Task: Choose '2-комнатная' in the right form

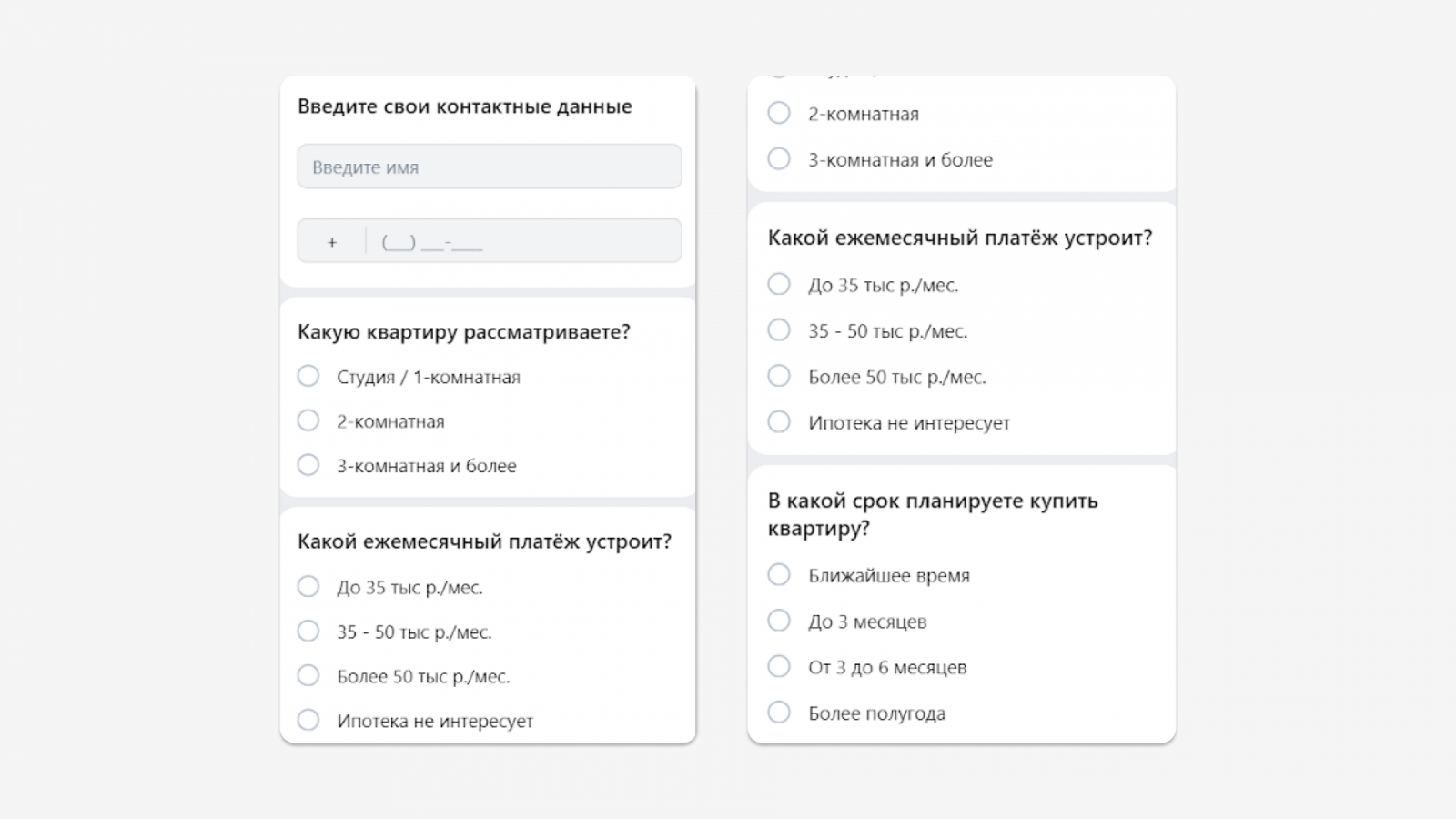Action: [x=779, y=113]
